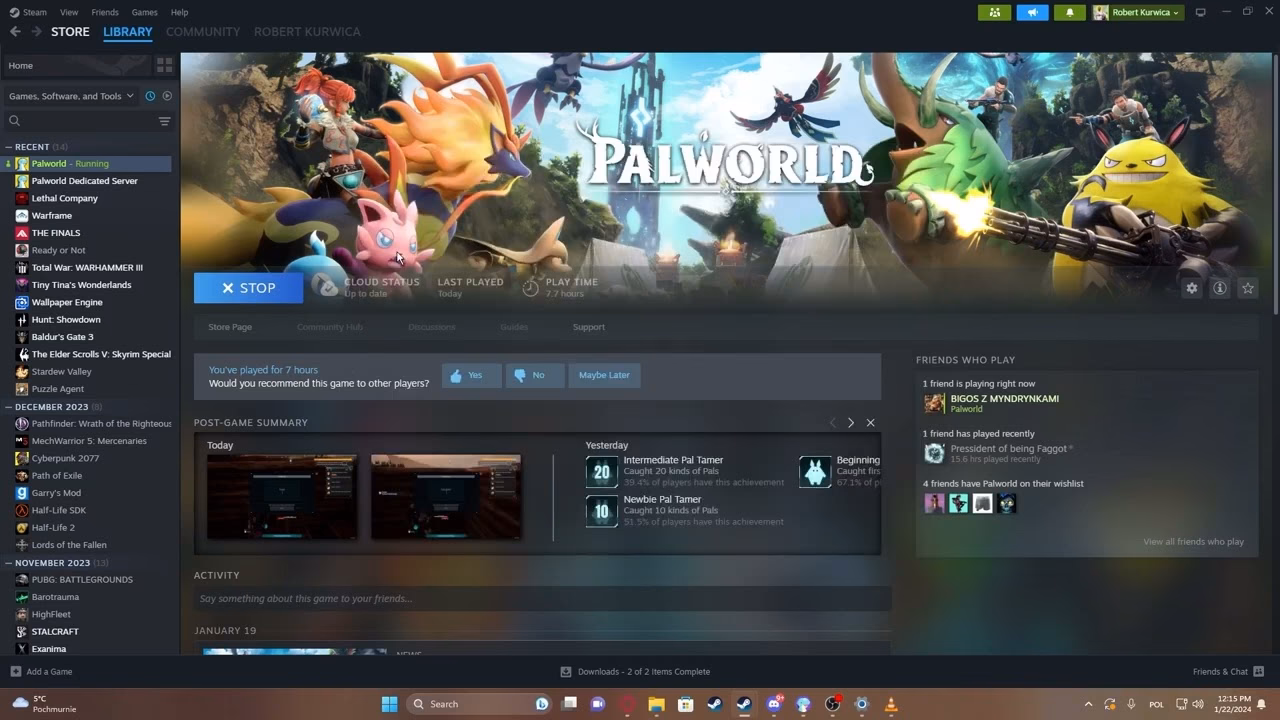Show previous post-game summary item

point(832,423)
